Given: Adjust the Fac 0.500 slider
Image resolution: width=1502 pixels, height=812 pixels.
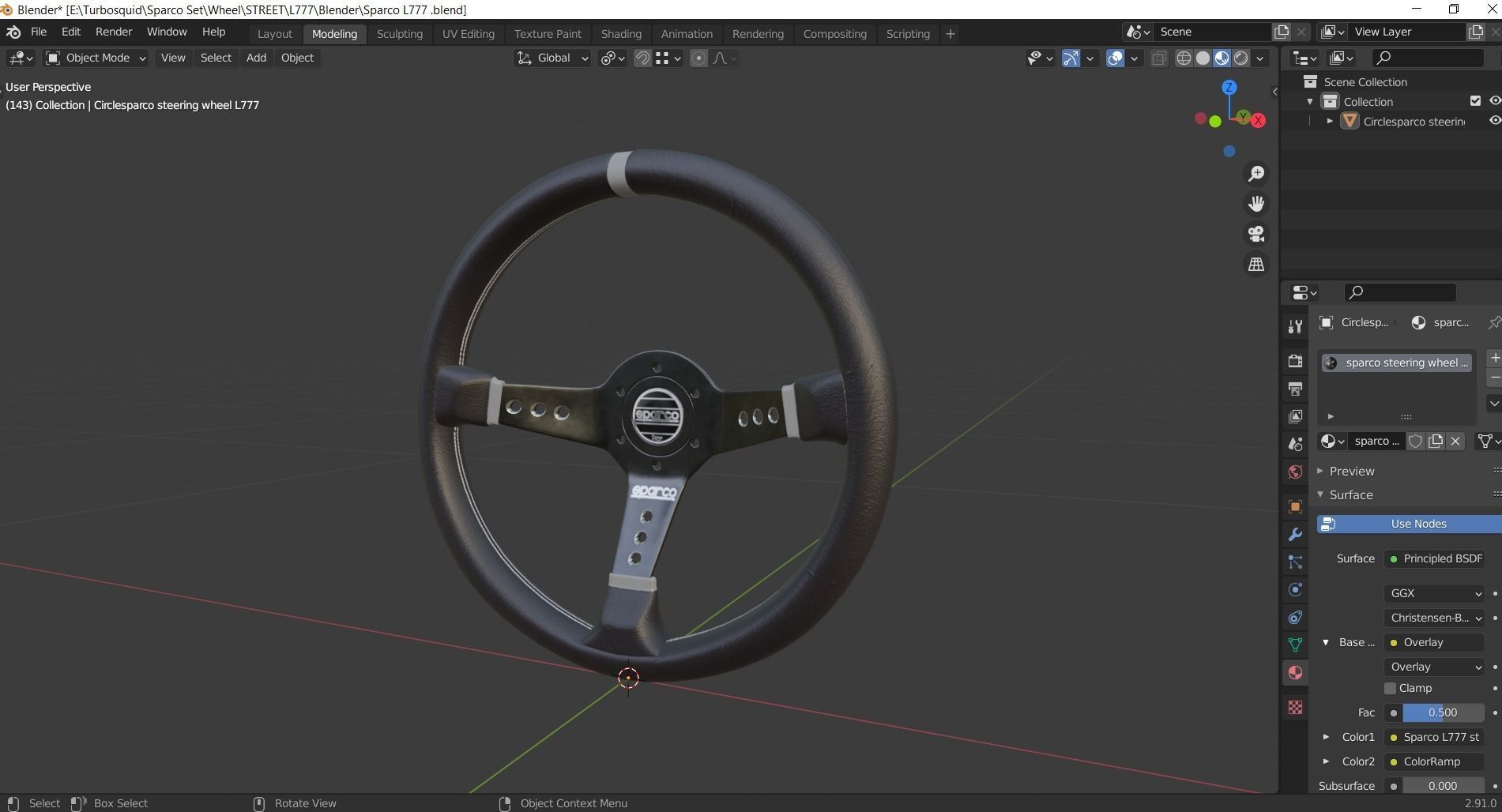Looking at the screenshot, I should [1443, 712].
